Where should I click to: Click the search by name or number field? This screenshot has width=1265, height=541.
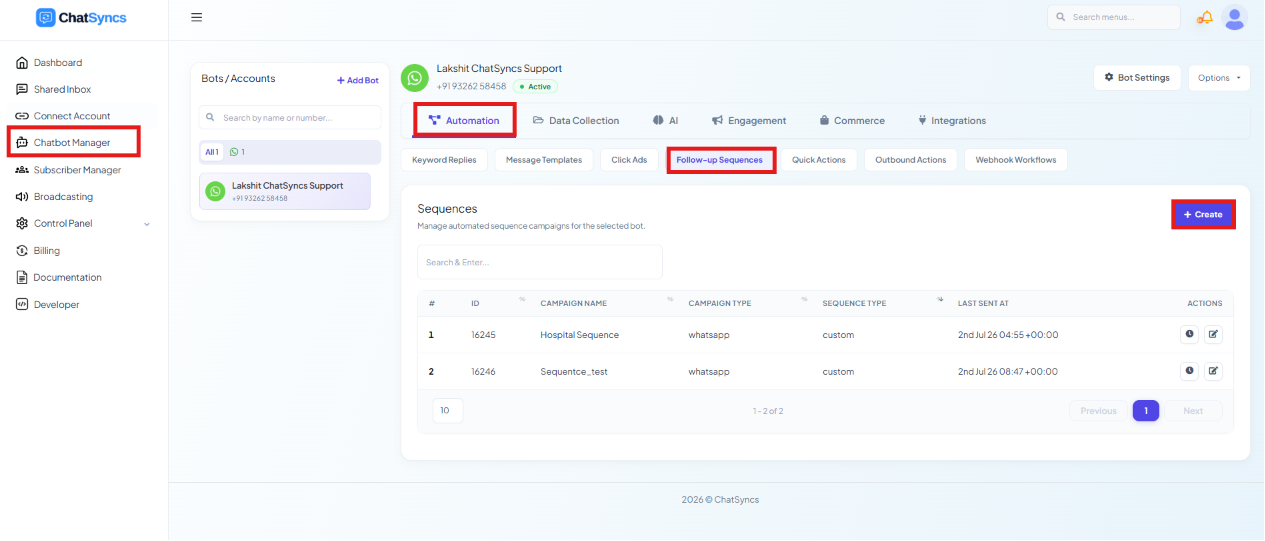pyautogui.click(x=290, y=117)
